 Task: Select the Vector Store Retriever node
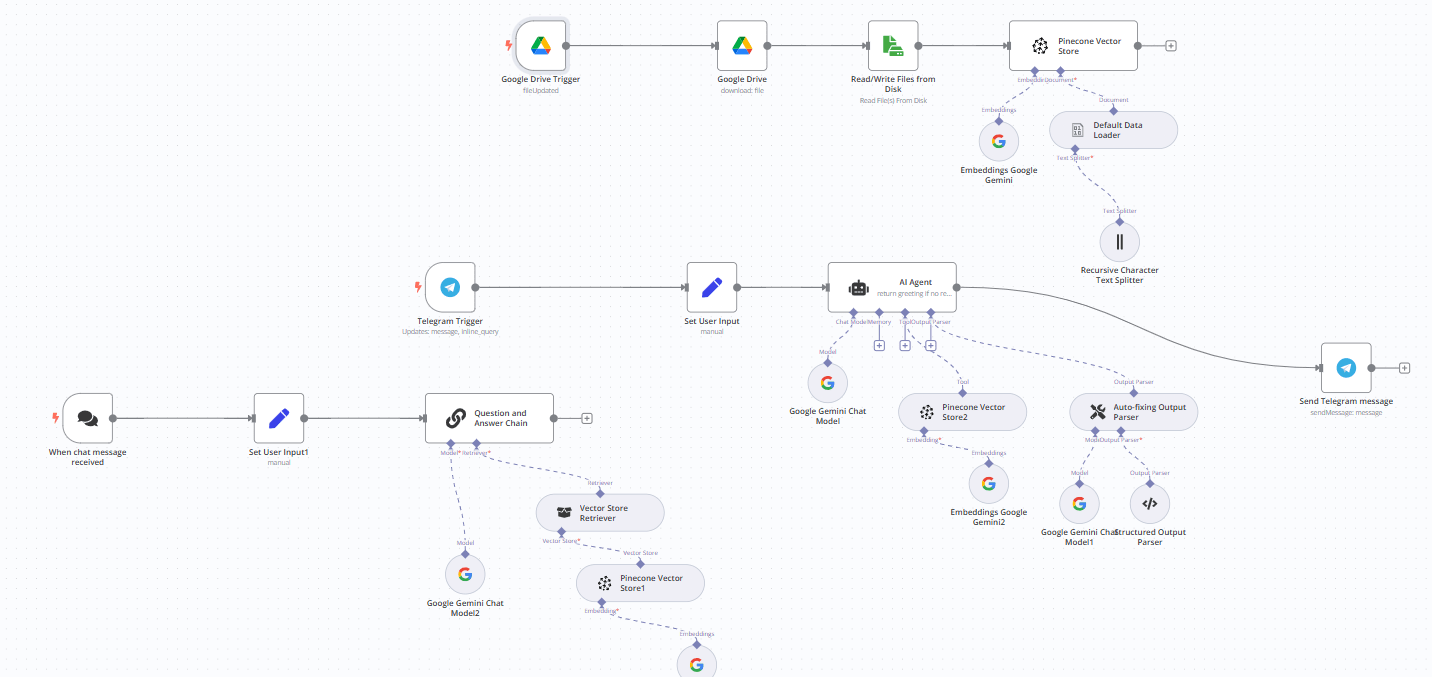click(x=600, y=513)
